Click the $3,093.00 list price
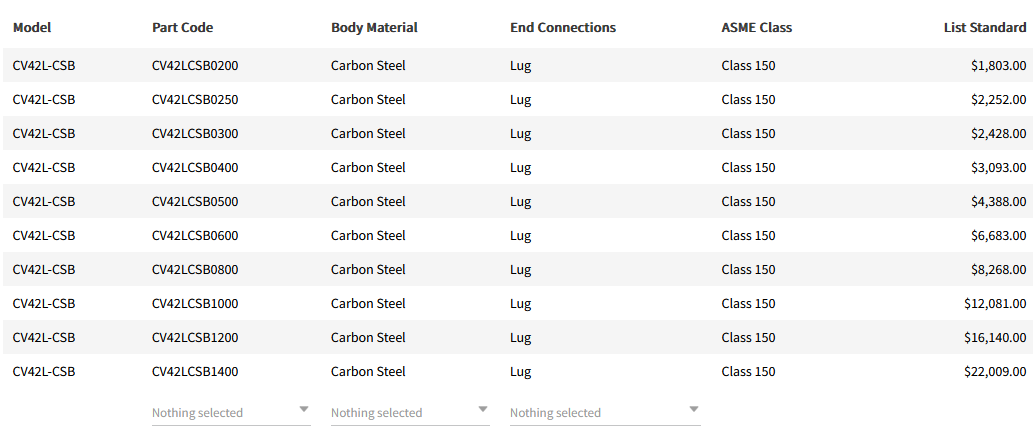The width and height of the screenshot is (1033, 429). 998,168
